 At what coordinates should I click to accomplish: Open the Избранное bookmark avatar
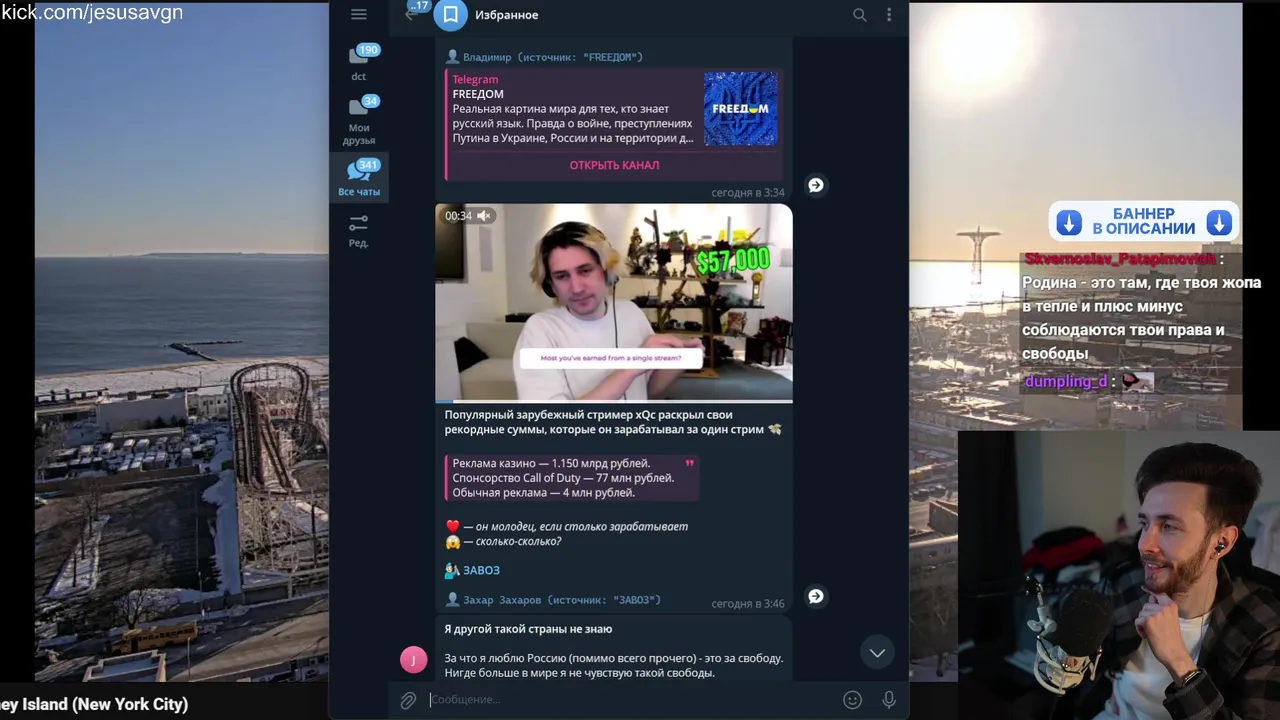(451, 14)
